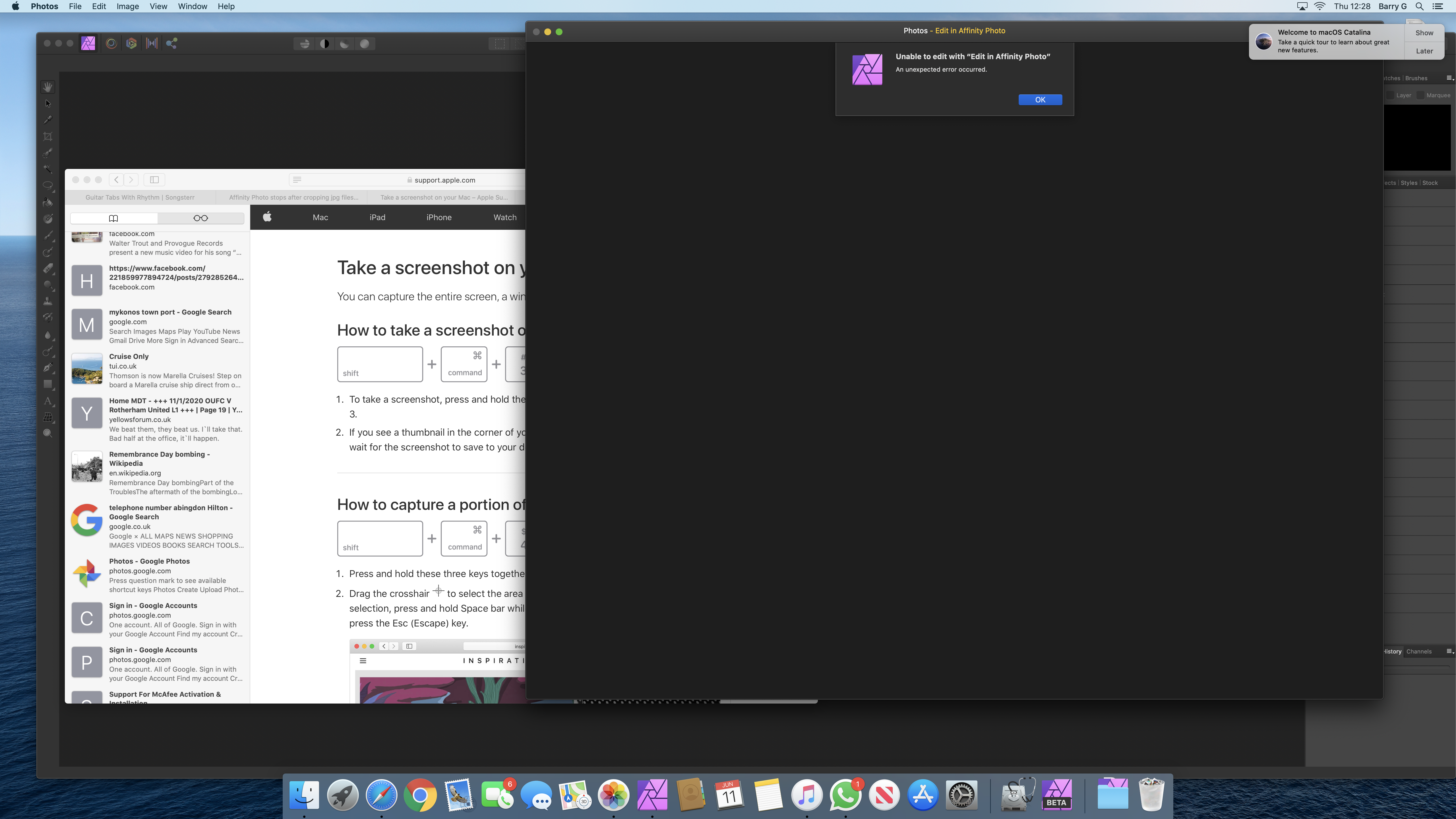Show Safari Reading List sidebar tab
The height and width of the screenshot is (819, 1456).
pos(201,218)
